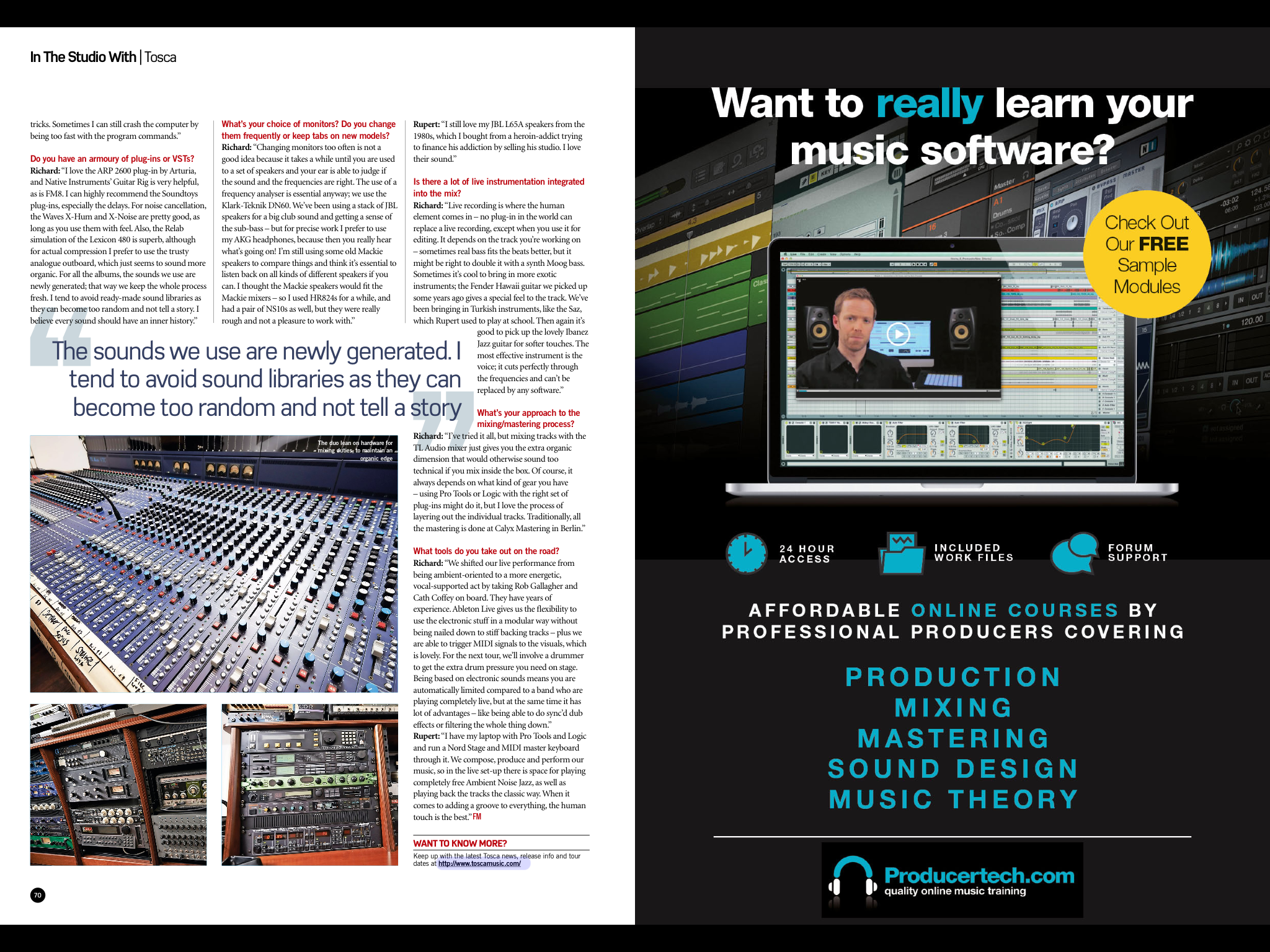Click the 'SOUND DESIGN' course title
This screenshot has width=1270, height=952.
point(953,769)
